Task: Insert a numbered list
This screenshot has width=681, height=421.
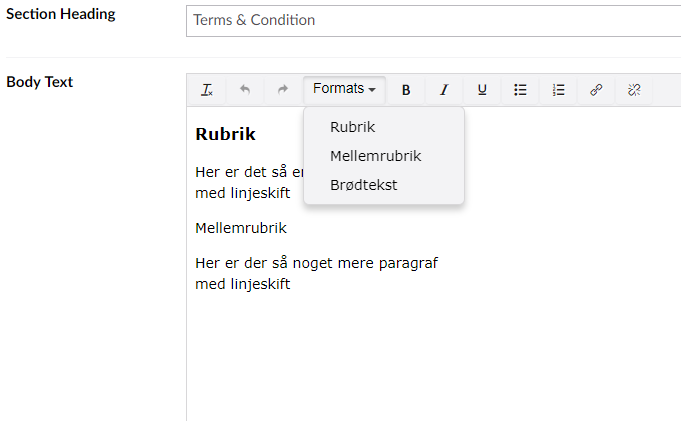Action: pos(558,89)
